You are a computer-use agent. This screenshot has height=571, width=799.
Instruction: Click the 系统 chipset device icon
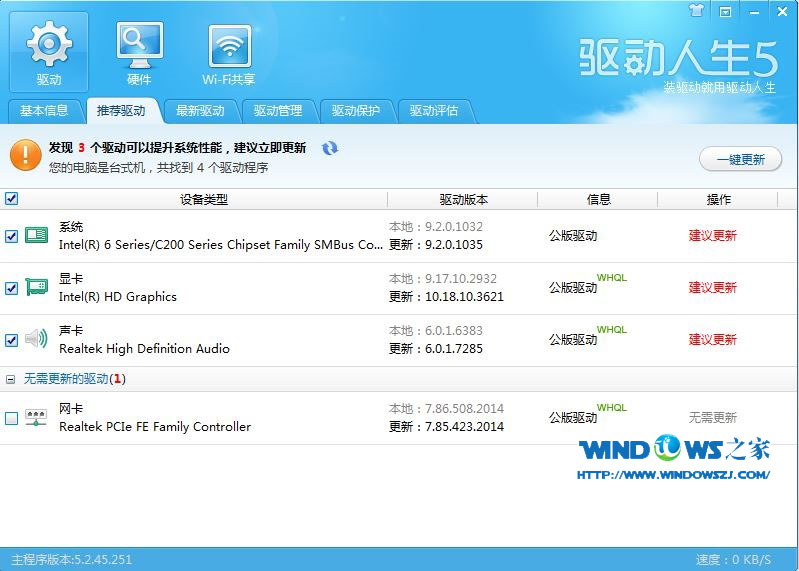coord(37,235)
